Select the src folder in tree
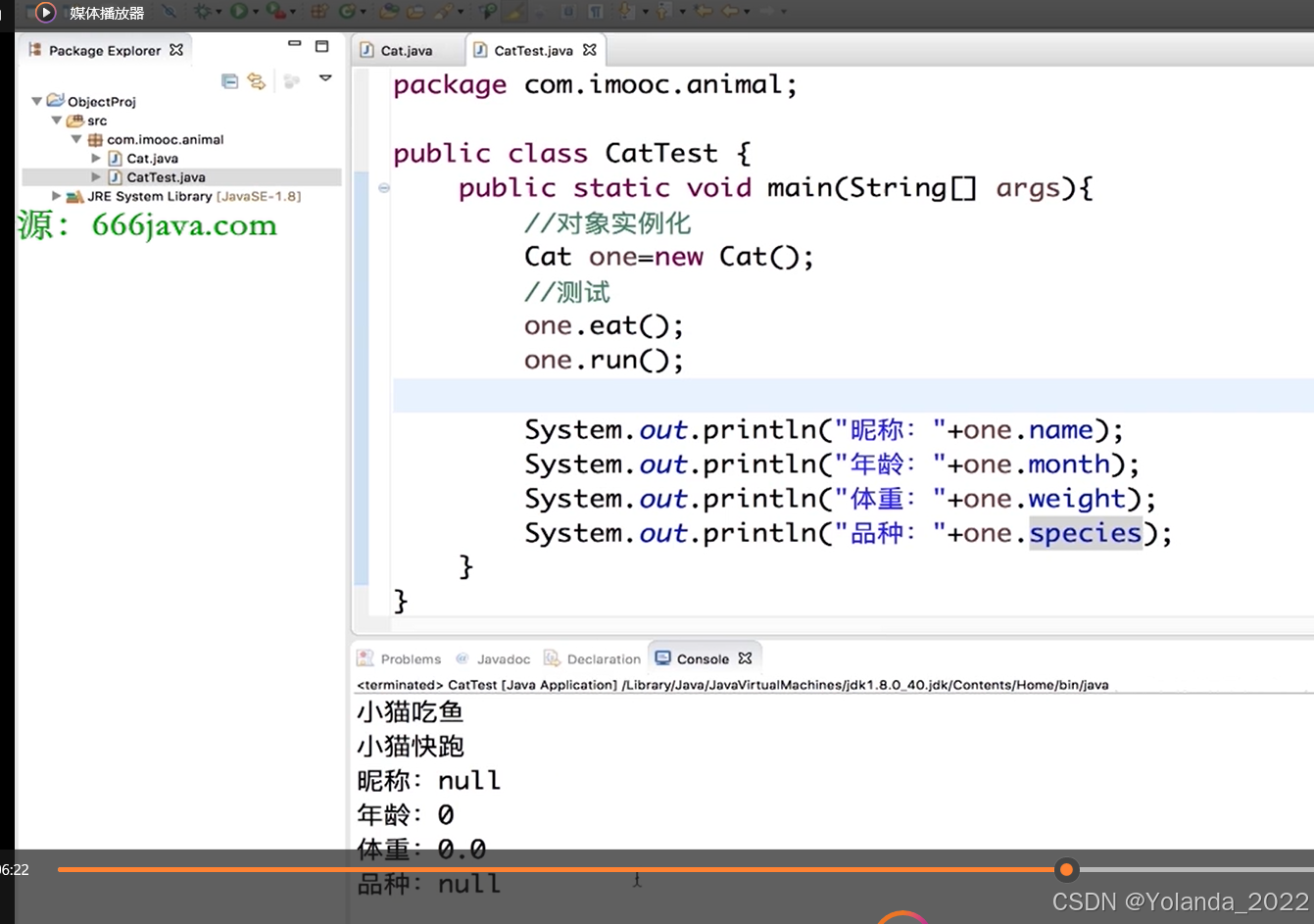This screenshot has width=1314, height=924. [x=97, y=121]
